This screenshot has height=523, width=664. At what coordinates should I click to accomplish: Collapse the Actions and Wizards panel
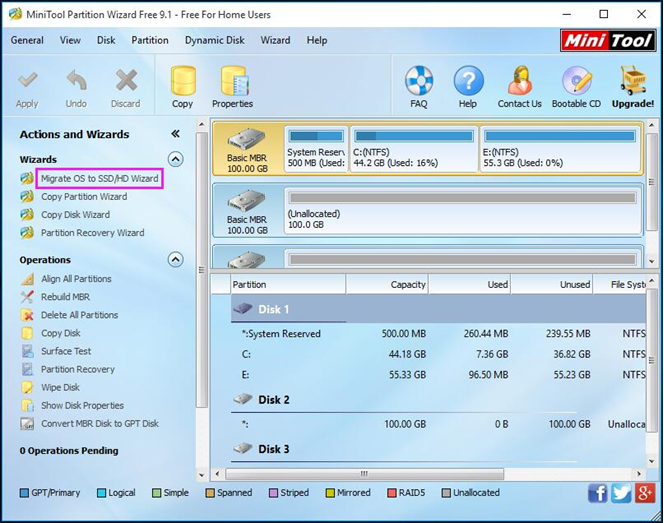pos(175,134)
